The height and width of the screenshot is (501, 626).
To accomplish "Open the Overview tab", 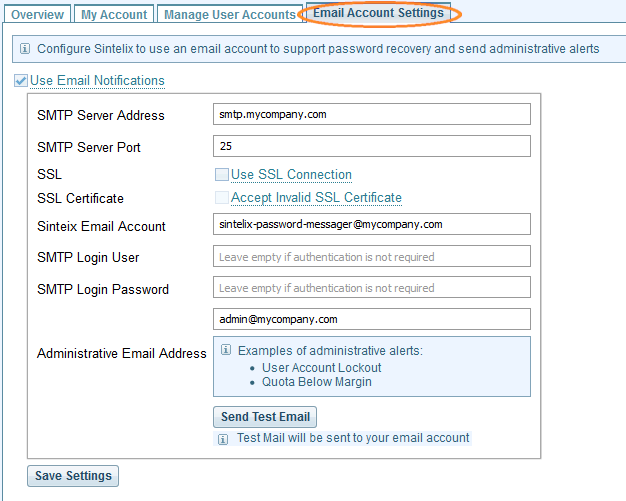I will (38, 14).
